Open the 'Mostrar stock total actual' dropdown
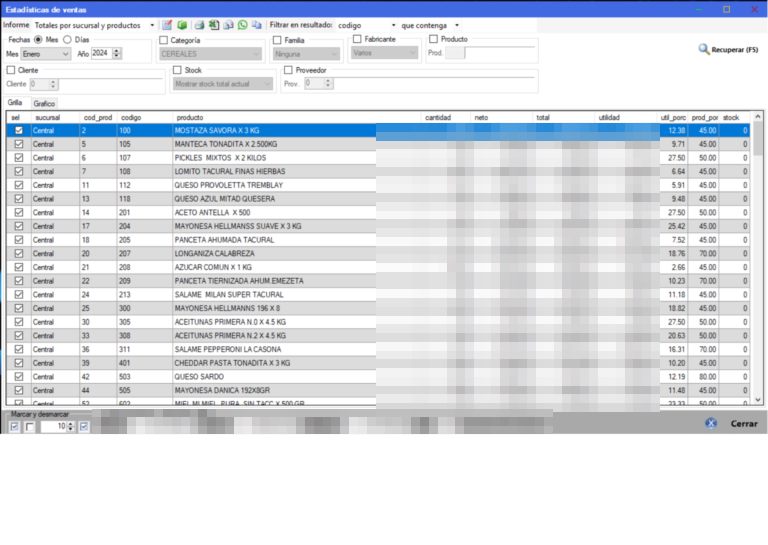This screenshot has height=545, width=768. click(222, 84)
